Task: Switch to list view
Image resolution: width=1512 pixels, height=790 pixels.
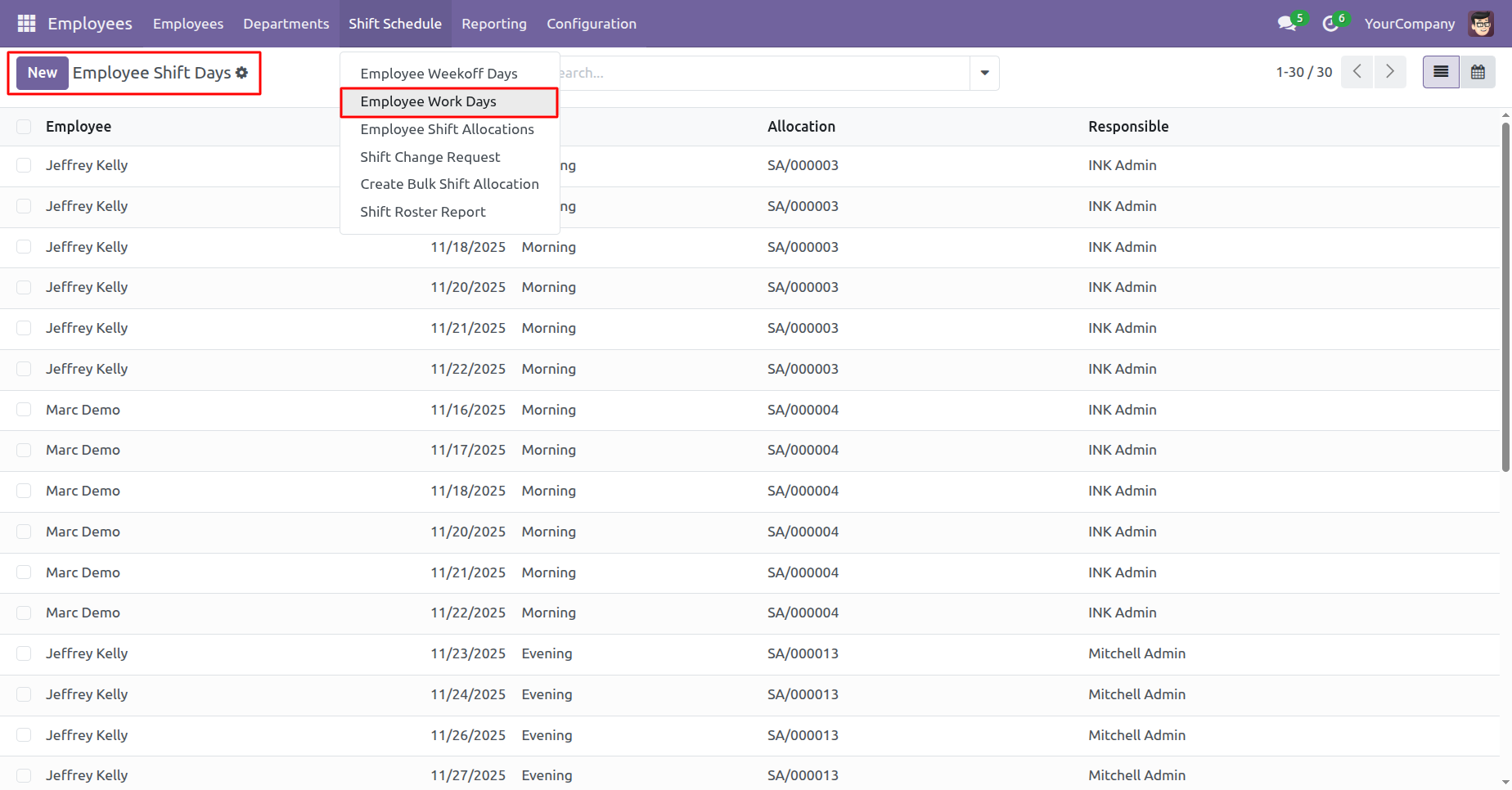Action: (1441, 72)
